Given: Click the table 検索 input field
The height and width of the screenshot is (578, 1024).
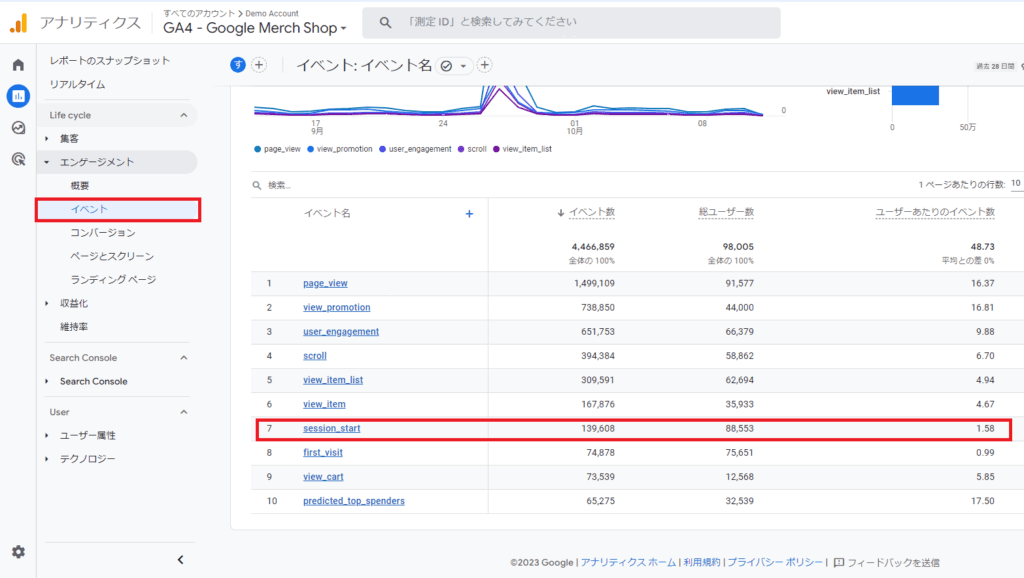Looking at the screenshot, I should point(280,185).
